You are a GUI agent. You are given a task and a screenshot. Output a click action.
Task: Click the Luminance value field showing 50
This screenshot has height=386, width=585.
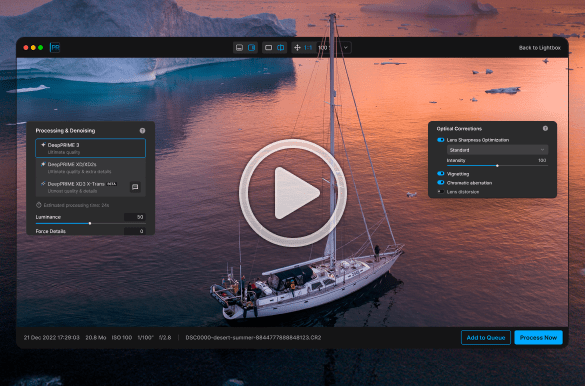pyautogui.click(x=135, y=217)
